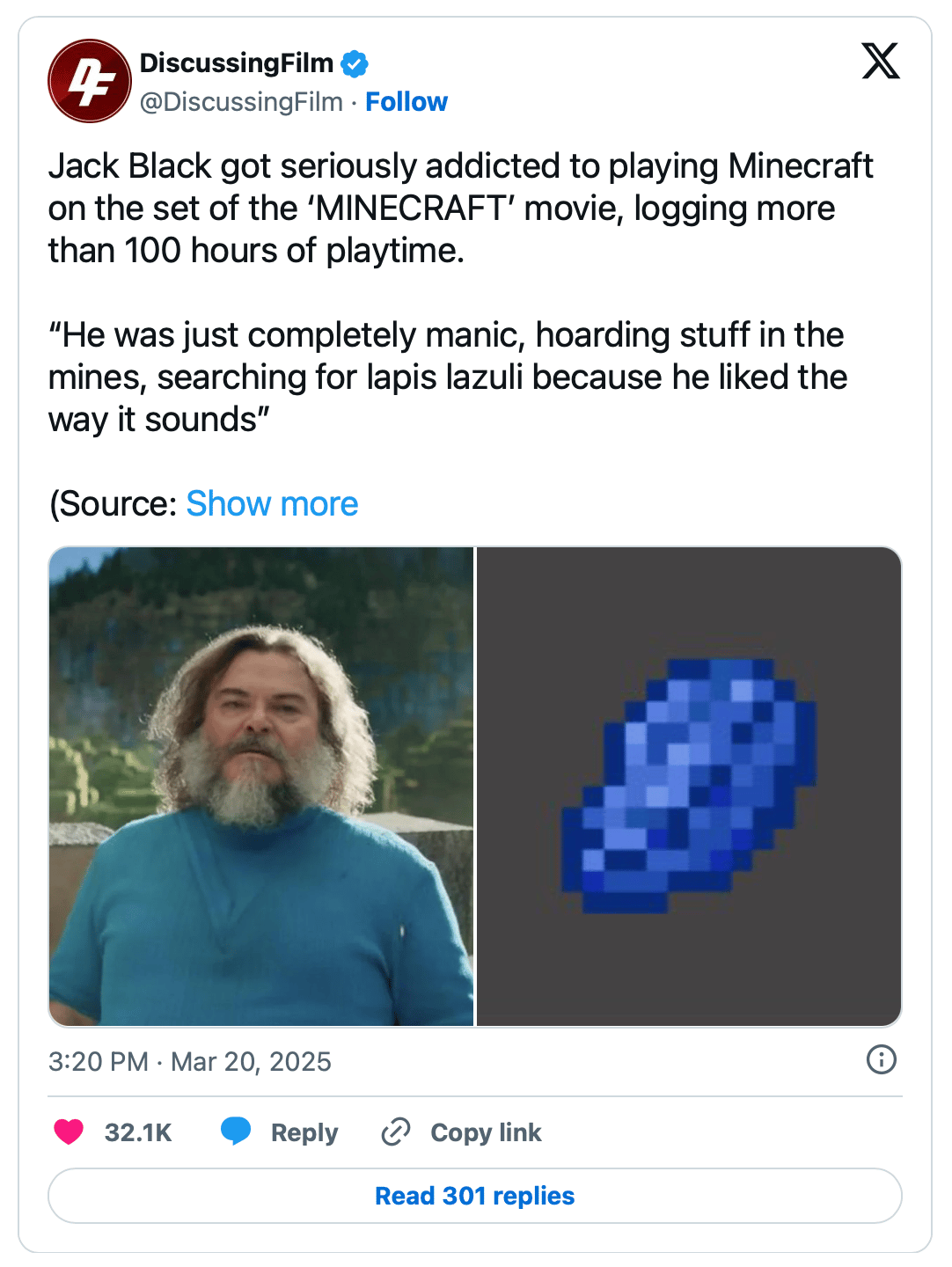952x1267 pixels.
Task: Open the pixelated lapis lazuli image
Action: tap(689, 787)
